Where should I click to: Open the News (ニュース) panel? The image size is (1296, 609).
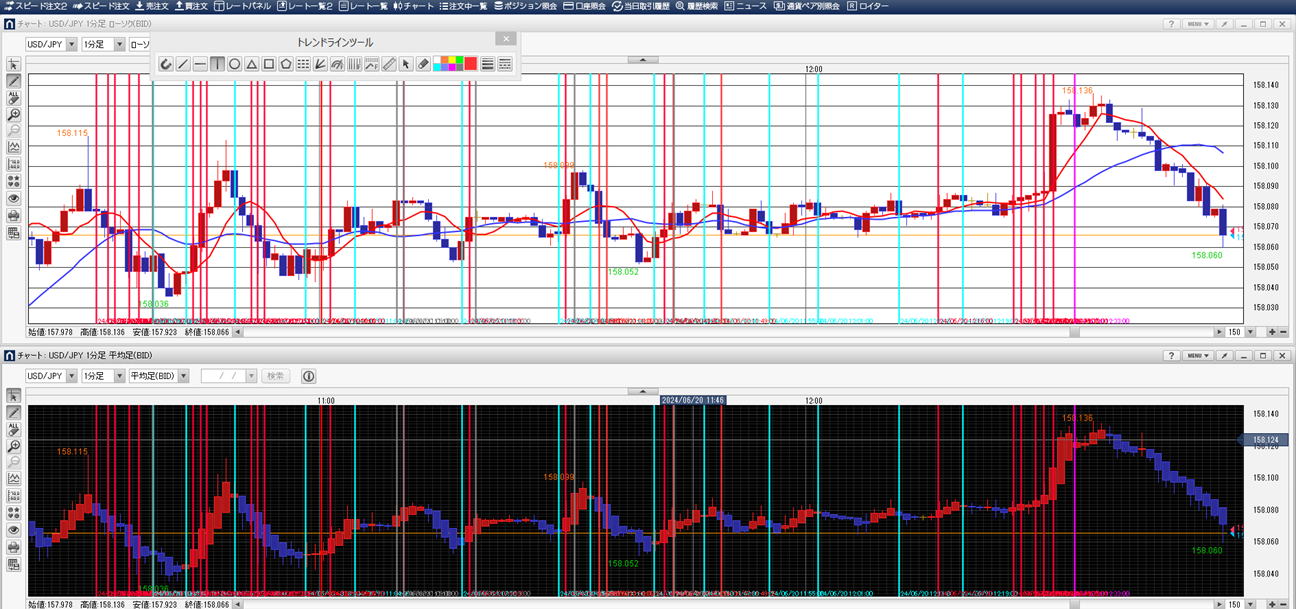tap(746, 6)
